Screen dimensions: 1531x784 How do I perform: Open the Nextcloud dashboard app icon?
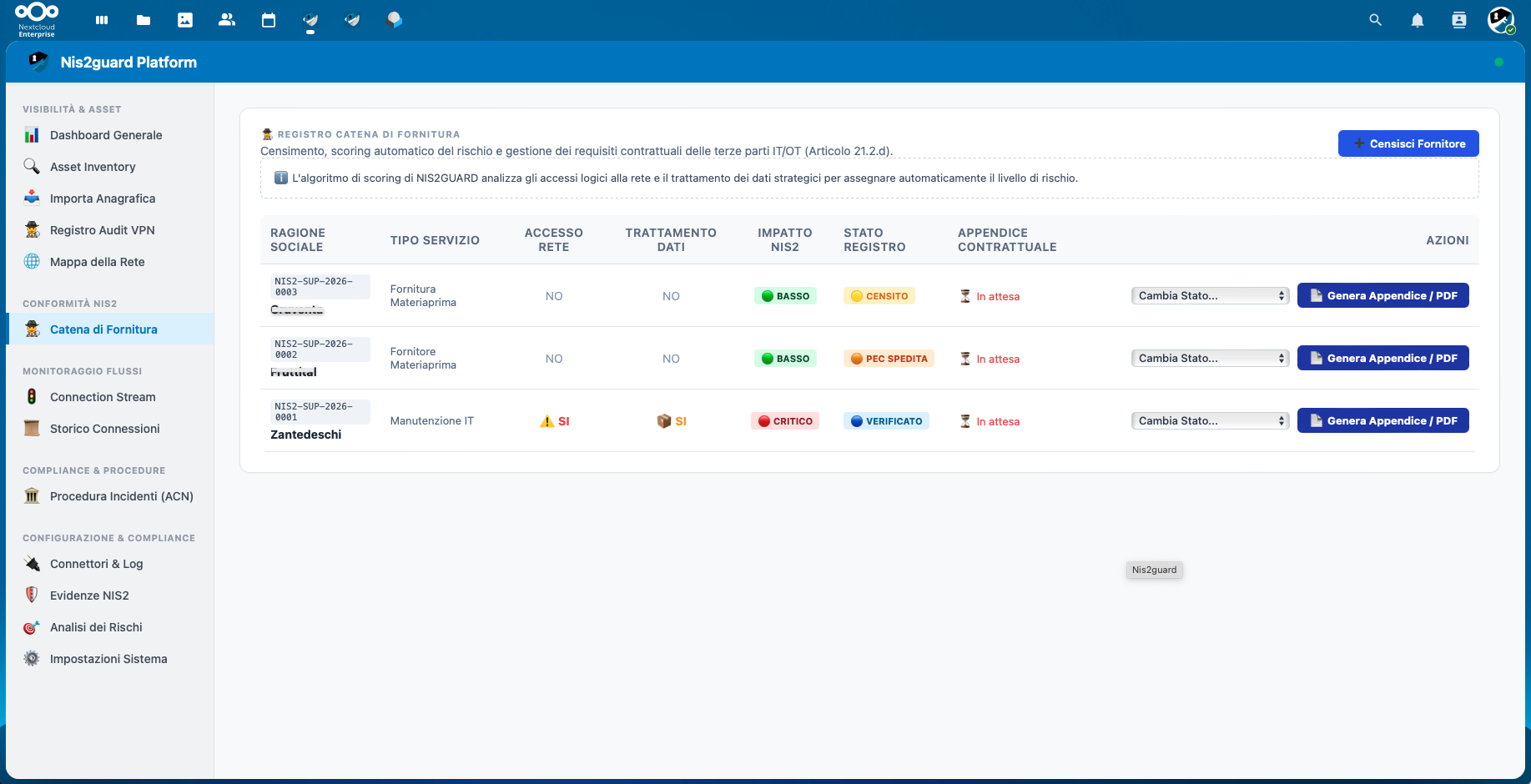102,20
